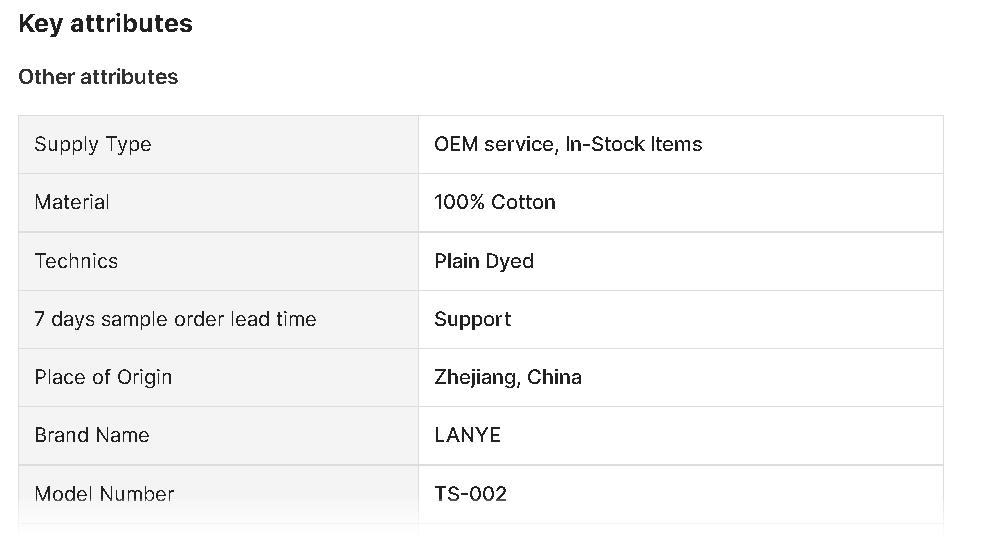Click the Plain Dyed value

(484, 262)
